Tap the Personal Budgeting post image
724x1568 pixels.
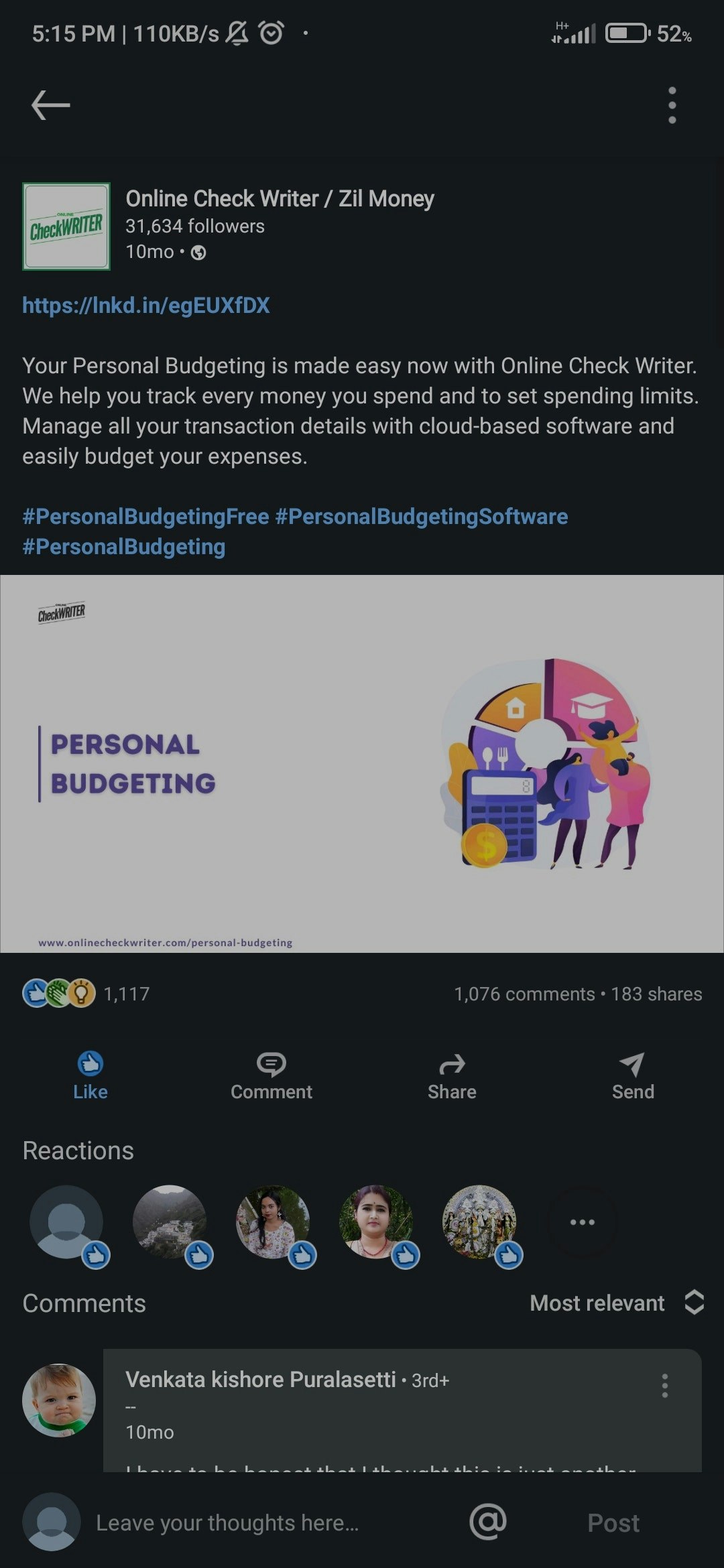[362, 764]
